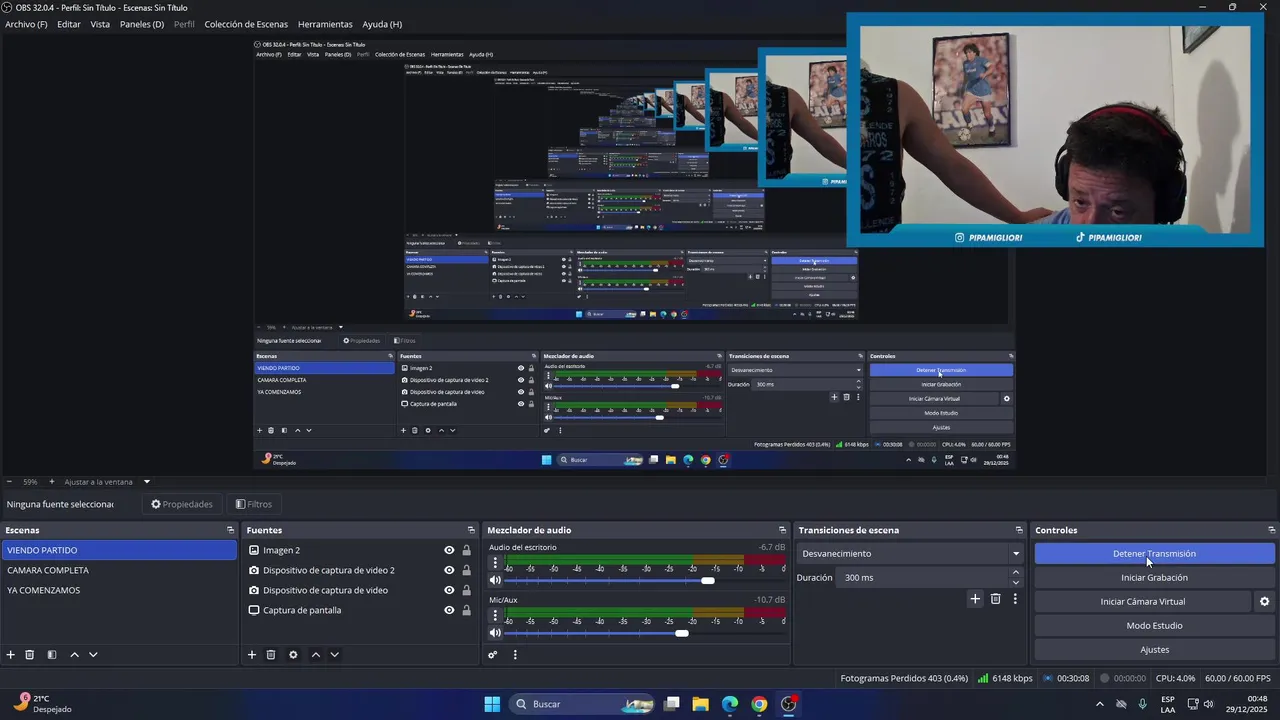This screenshot has width=1280, height=720.
Task: Open transition properties three-dot menu
Action: [1015, 599]
